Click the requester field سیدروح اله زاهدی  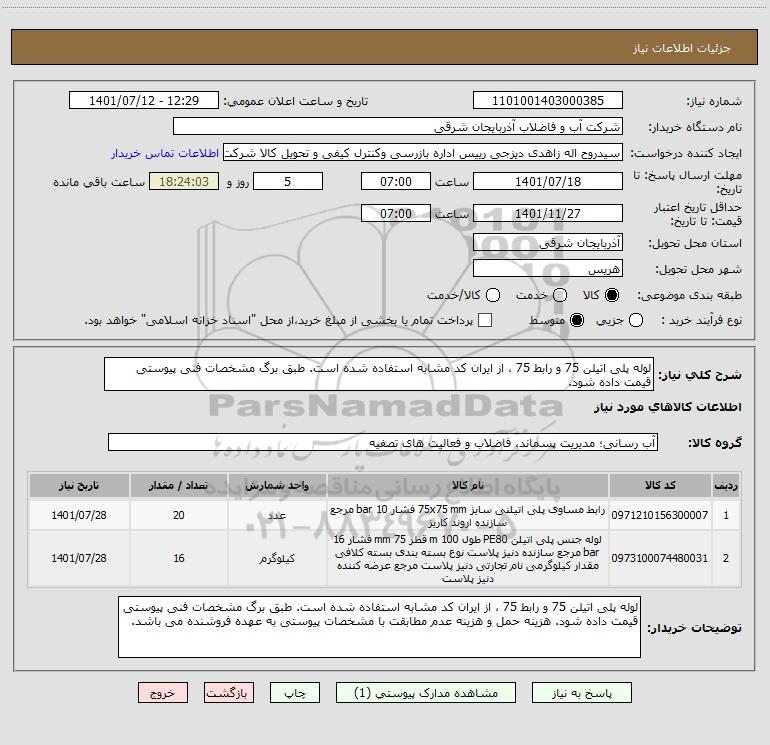tap(423, 153)
